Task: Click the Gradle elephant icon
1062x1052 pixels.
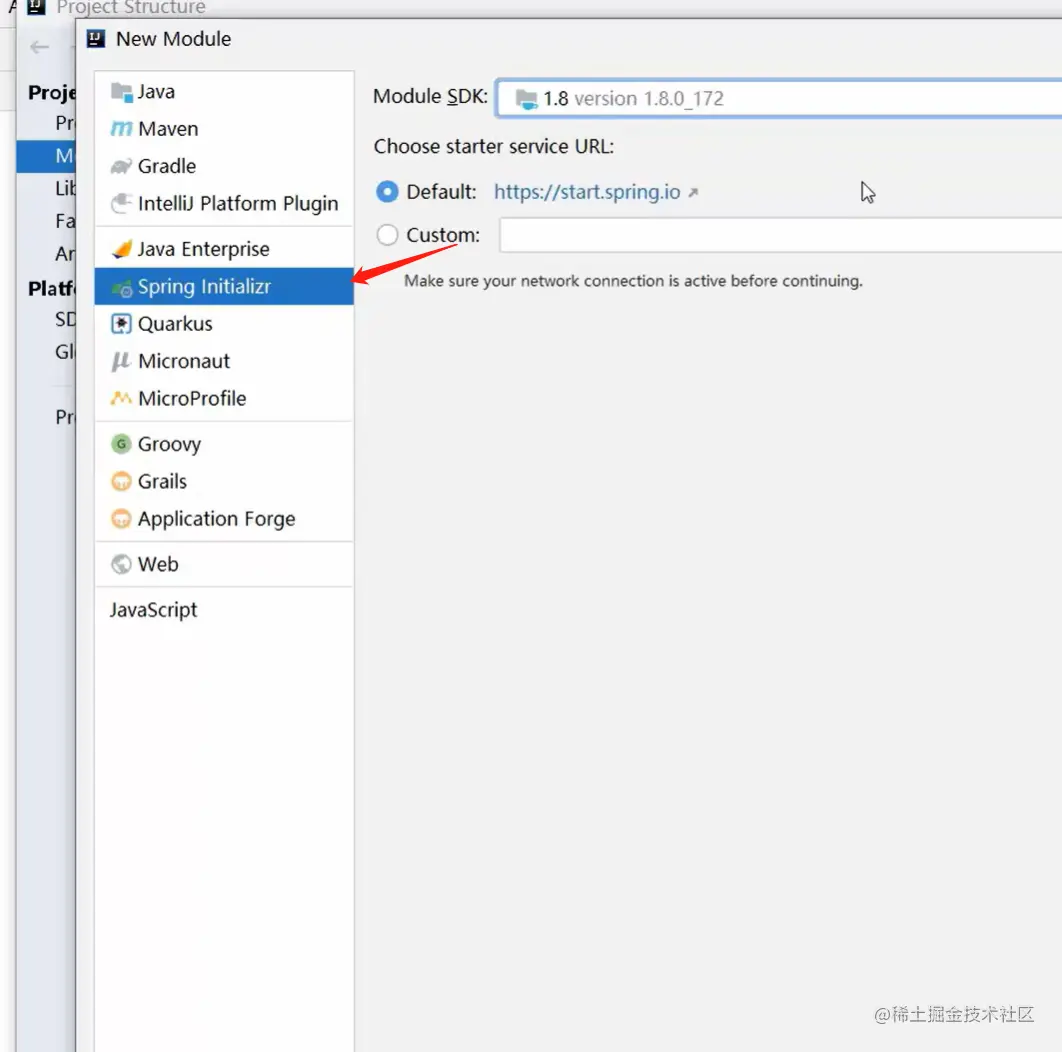Action: coord(121,166)
